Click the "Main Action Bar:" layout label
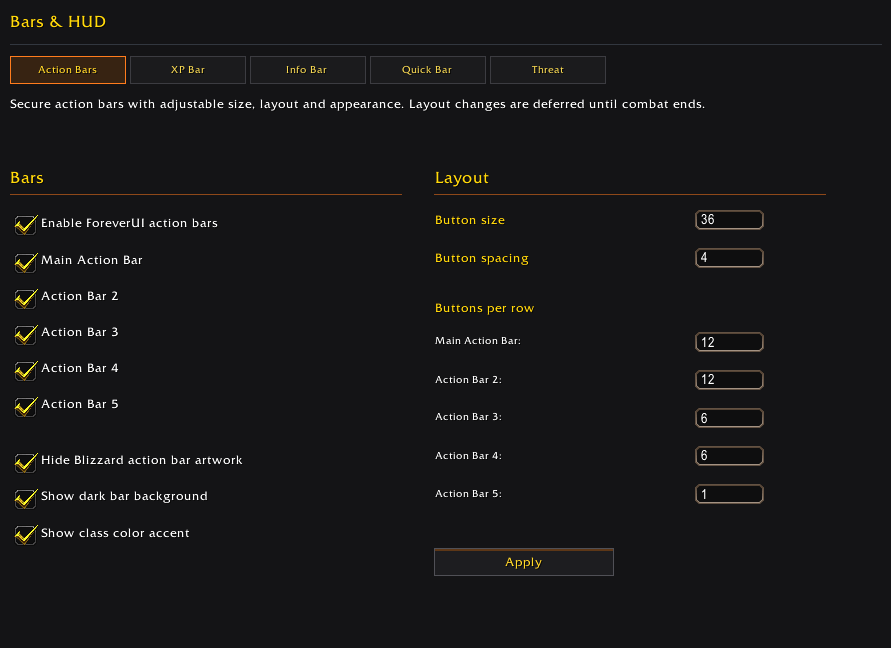Image resolution: width=891 pixels, height=648 pixels. pyautogui.click(x=477, y=340)
